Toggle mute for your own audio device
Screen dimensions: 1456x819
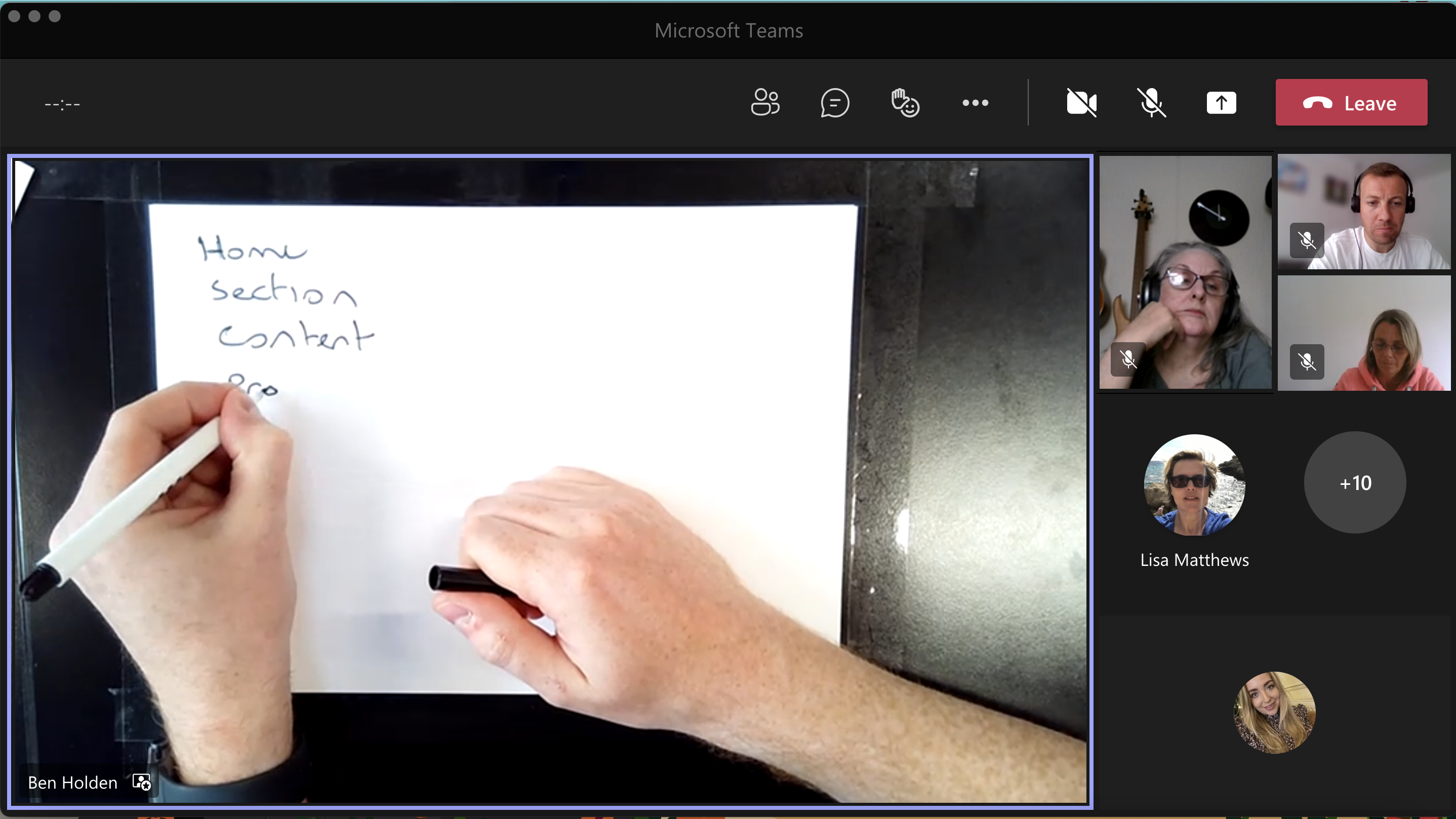1152,103
